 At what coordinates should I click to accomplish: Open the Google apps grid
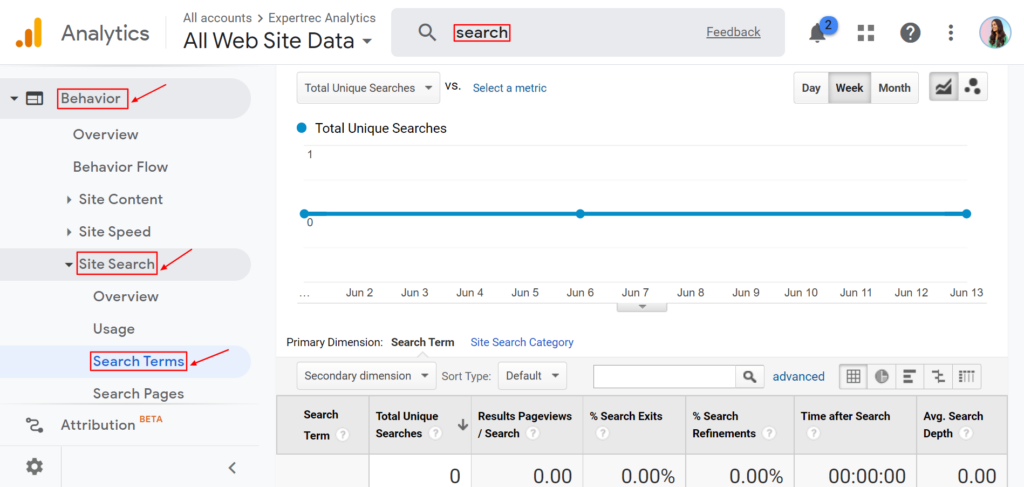point(865,33)
